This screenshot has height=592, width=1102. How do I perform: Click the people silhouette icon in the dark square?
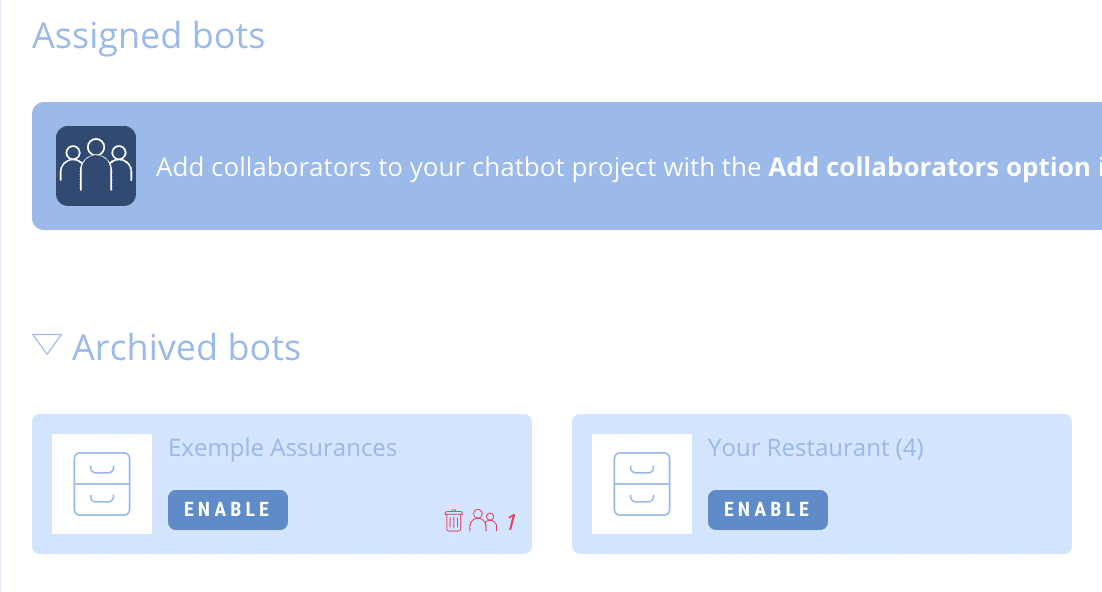[95, 165]
